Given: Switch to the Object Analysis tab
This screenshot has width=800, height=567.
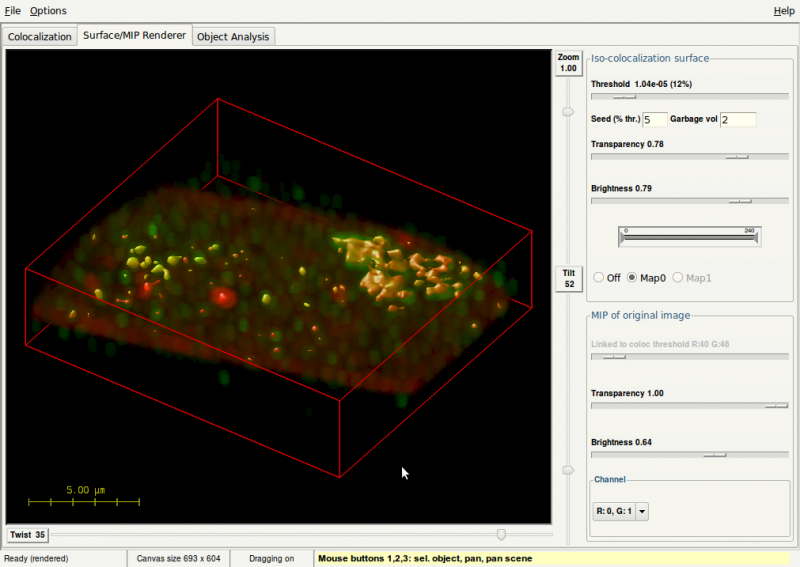Looking at the screenshot, I should pyautogui.click(x=233, y=37).
